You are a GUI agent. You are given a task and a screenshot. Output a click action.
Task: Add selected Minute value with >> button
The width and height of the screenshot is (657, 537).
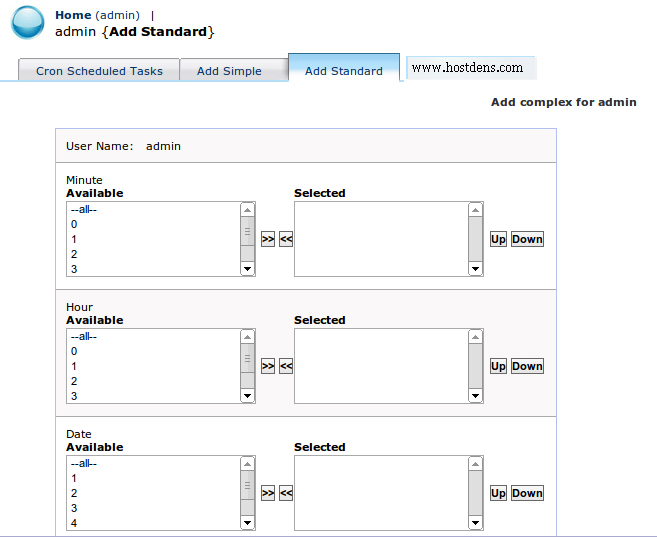coord(268,239)
